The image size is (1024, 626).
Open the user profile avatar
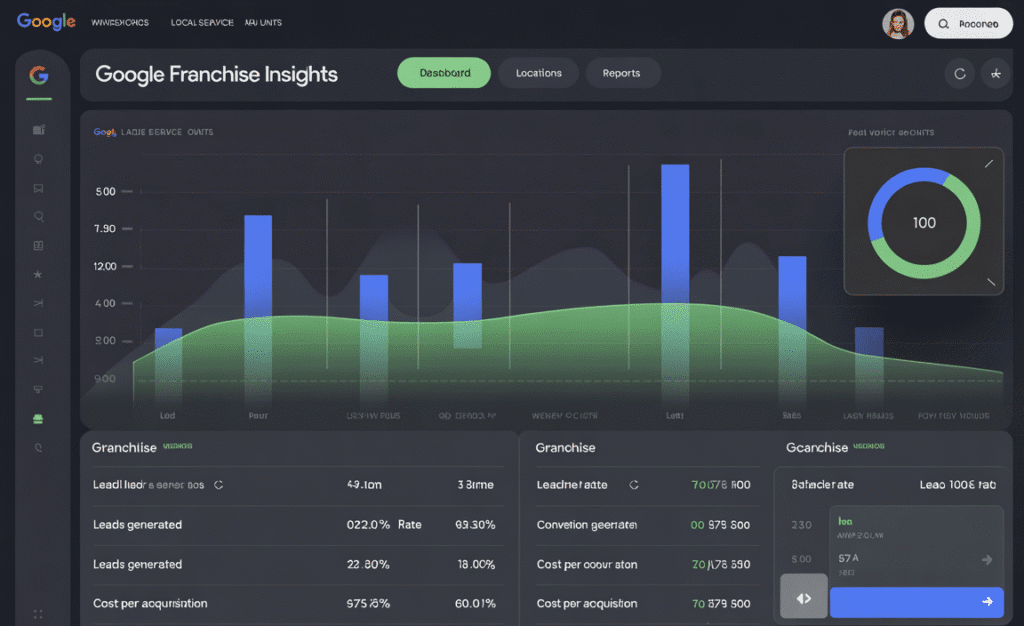point(897,24)
